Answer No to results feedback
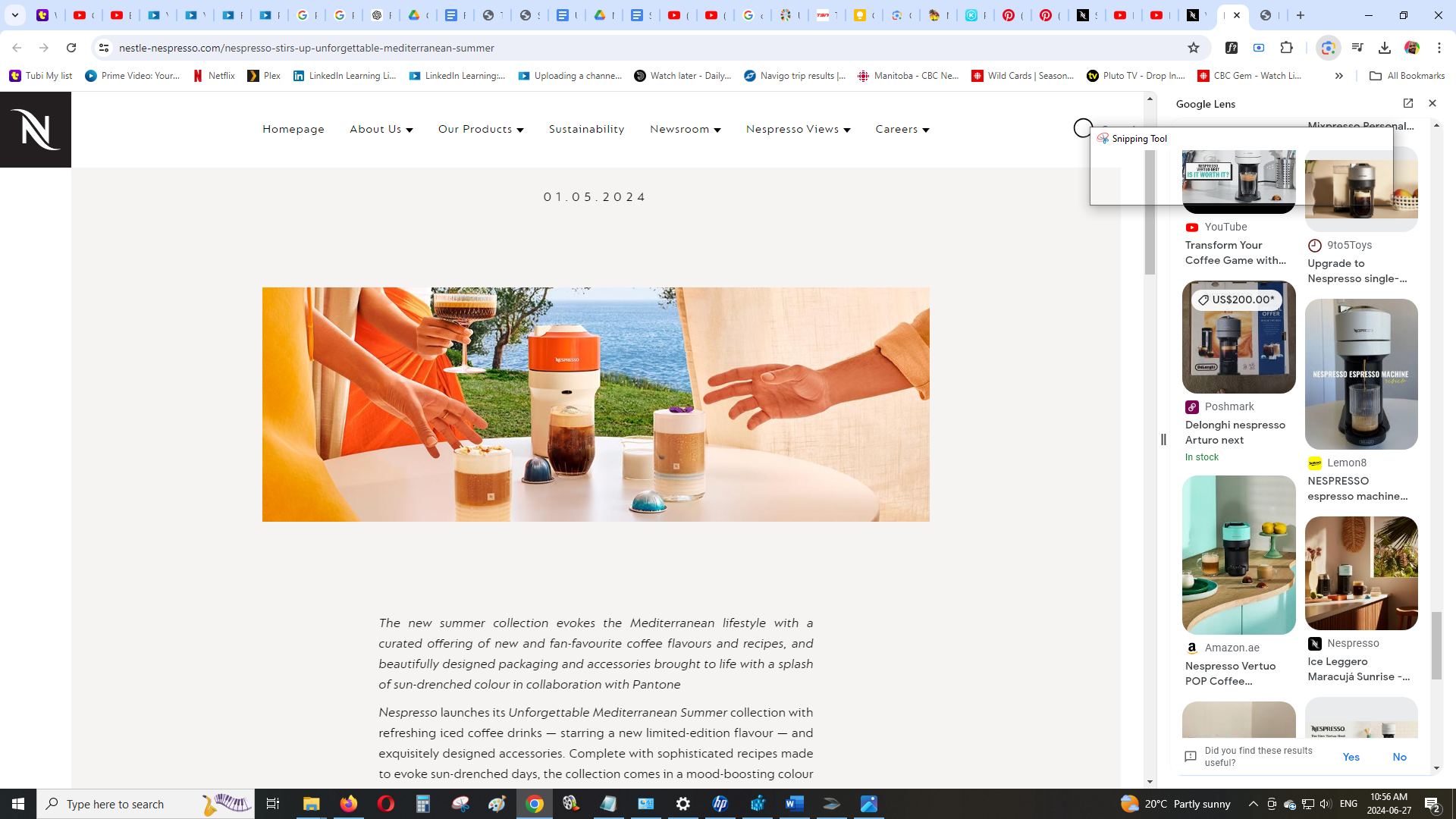The height and width of the screenshot is (819, 1456). click(x=1399, y=757)
